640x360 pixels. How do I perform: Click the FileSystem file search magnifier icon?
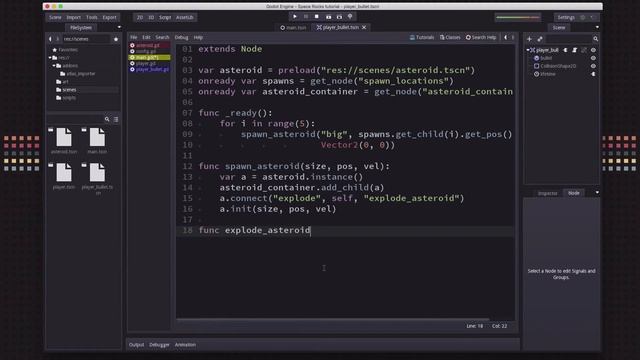coord(107,119)
